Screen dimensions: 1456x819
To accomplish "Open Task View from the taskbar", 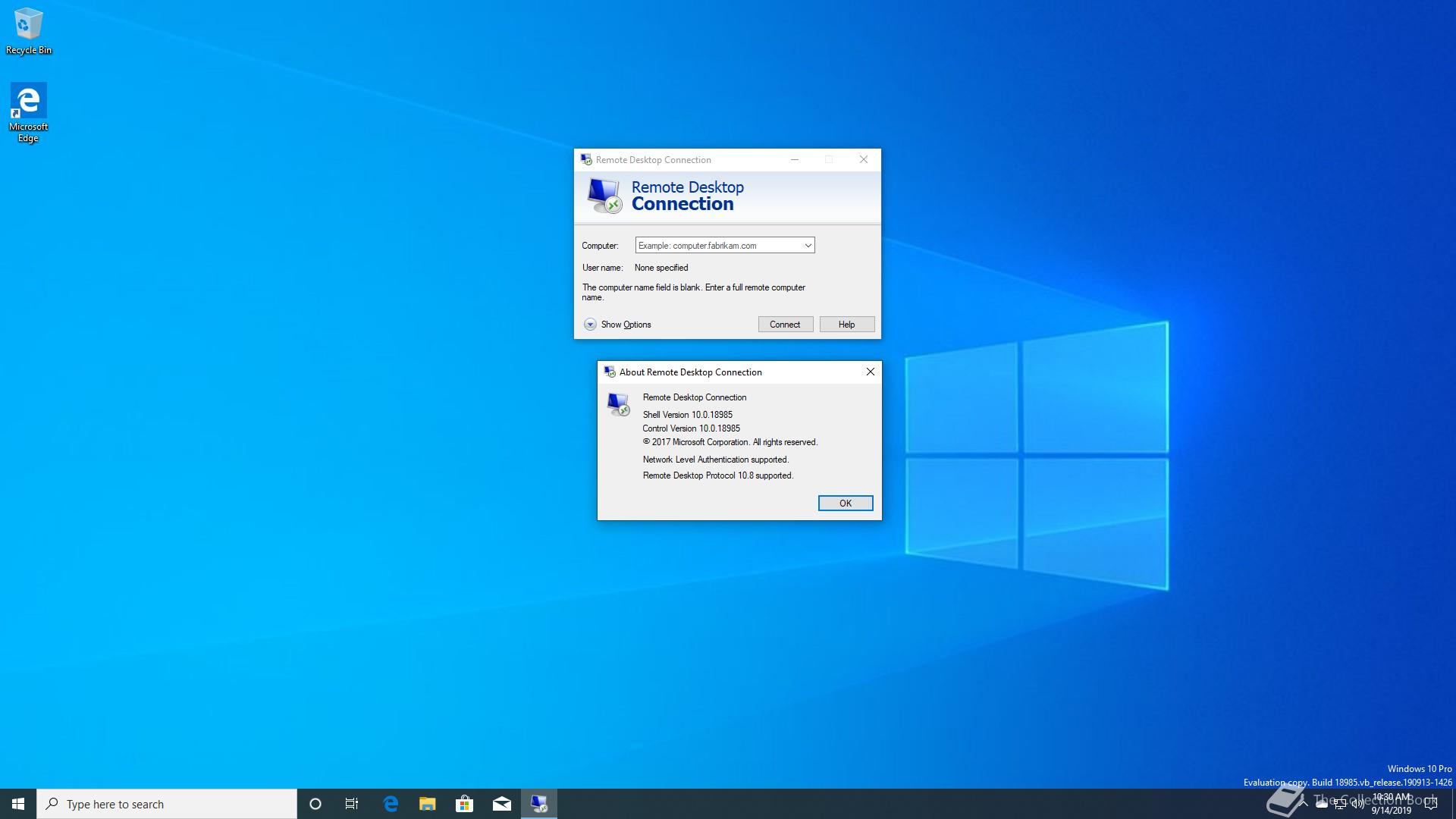I will 352,804.
